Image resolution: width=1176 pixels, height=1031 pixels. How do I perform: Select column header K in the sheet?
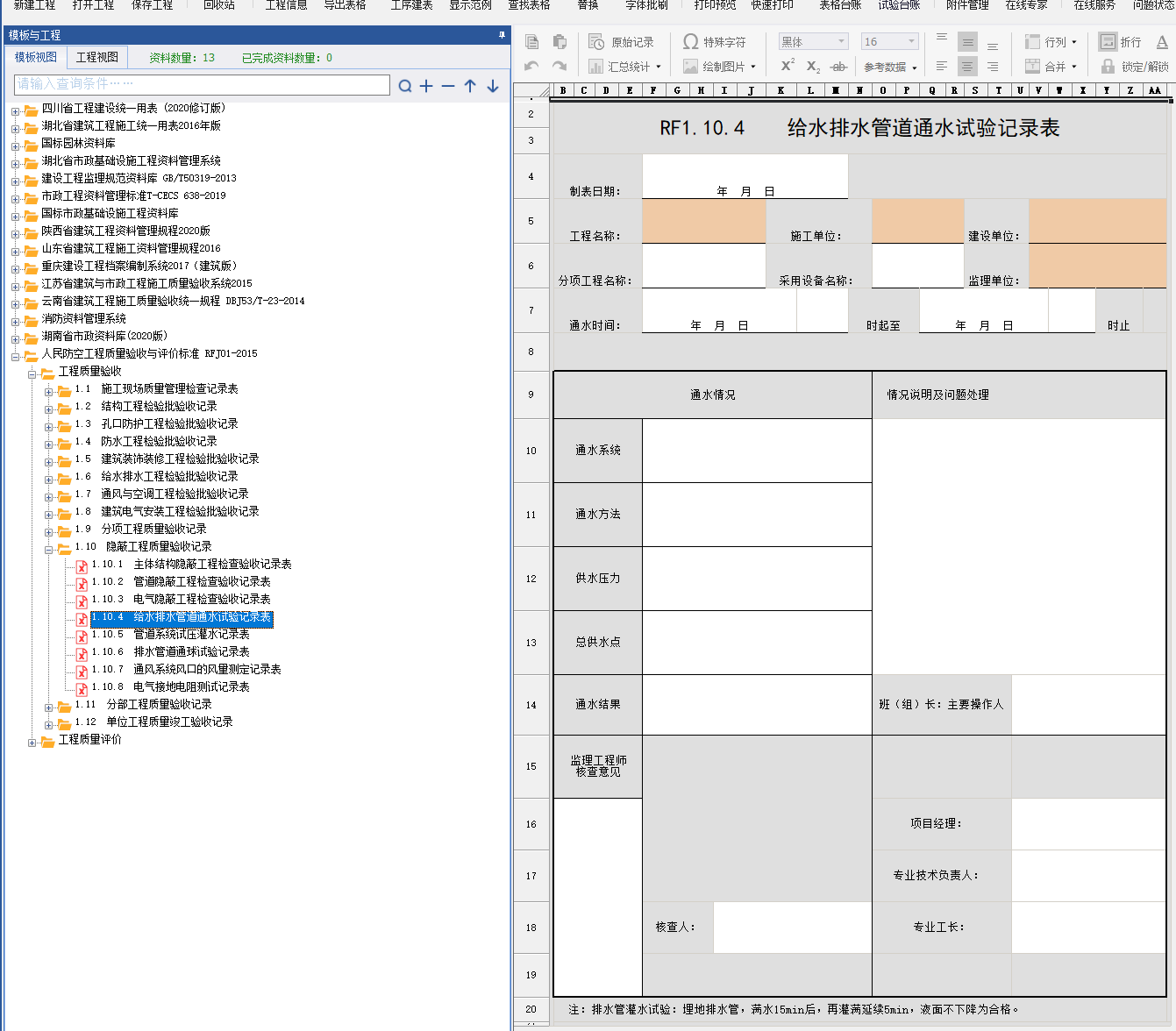tap(780, 90)
